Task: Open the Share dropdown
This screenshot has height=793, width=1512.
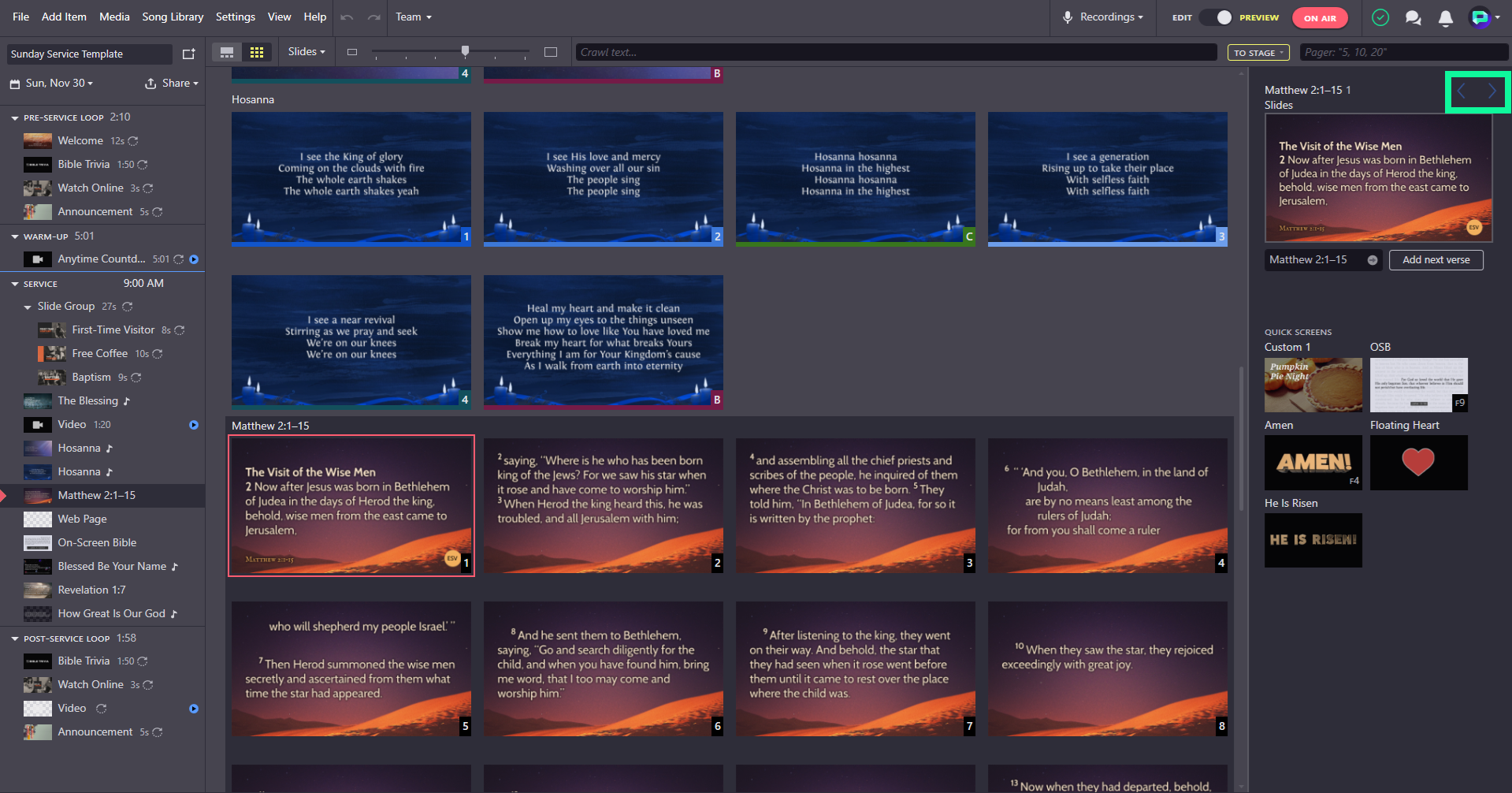Action: [x=172, y=84]
